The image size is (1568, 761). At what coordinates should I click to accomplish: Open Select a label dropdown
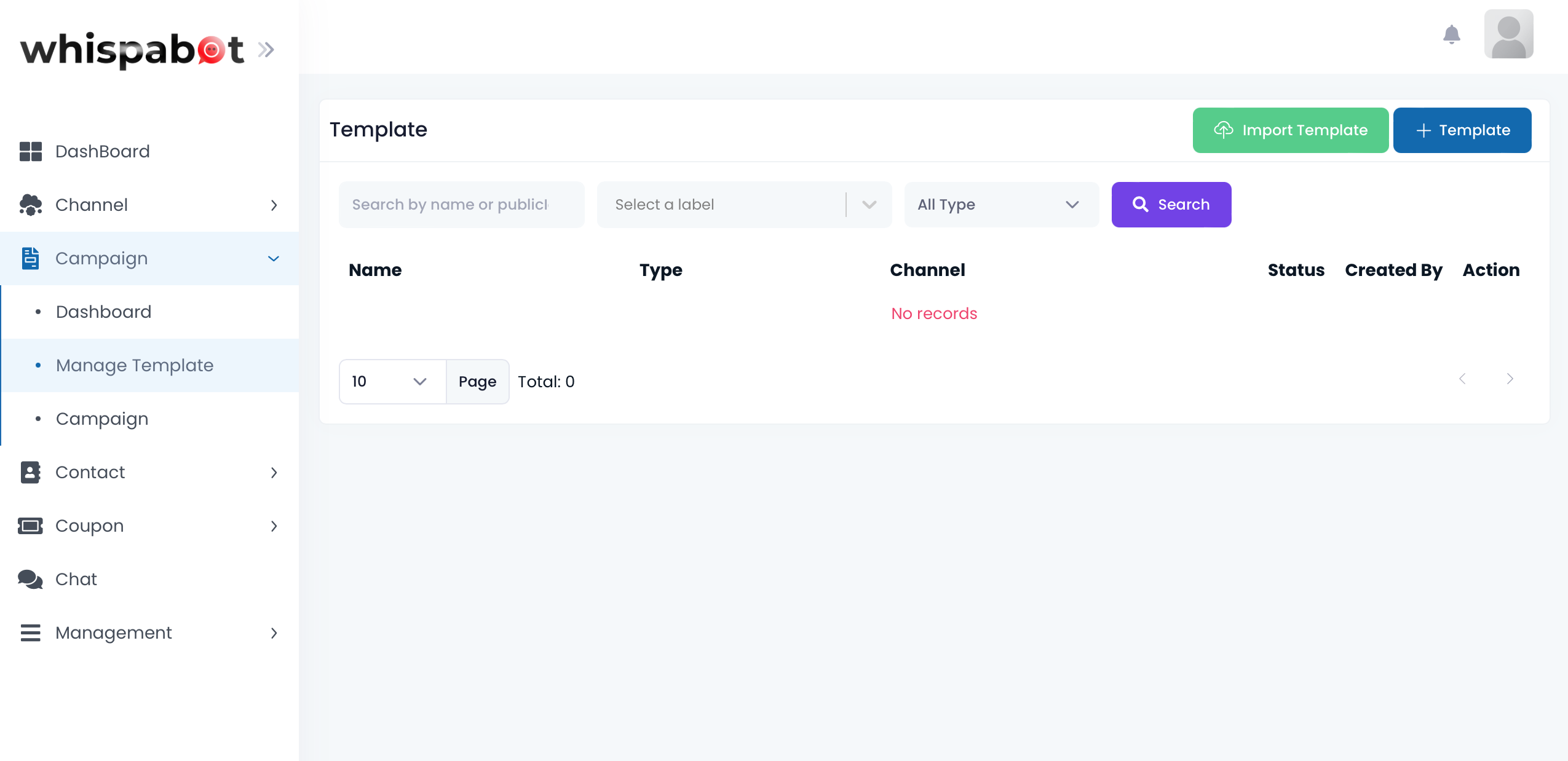pos(744,205)
